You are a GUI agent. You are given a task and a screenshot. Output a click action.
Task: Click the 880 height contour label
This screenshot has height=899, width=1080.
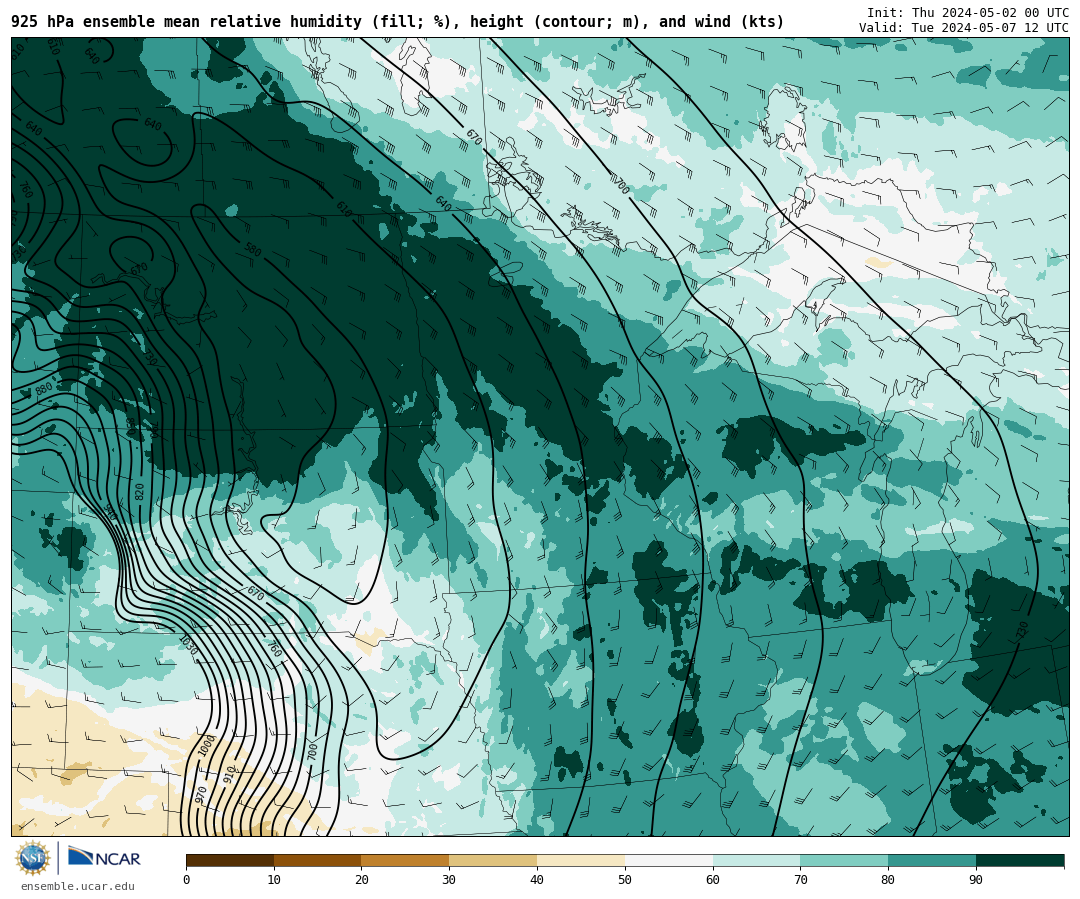point(43,389)
